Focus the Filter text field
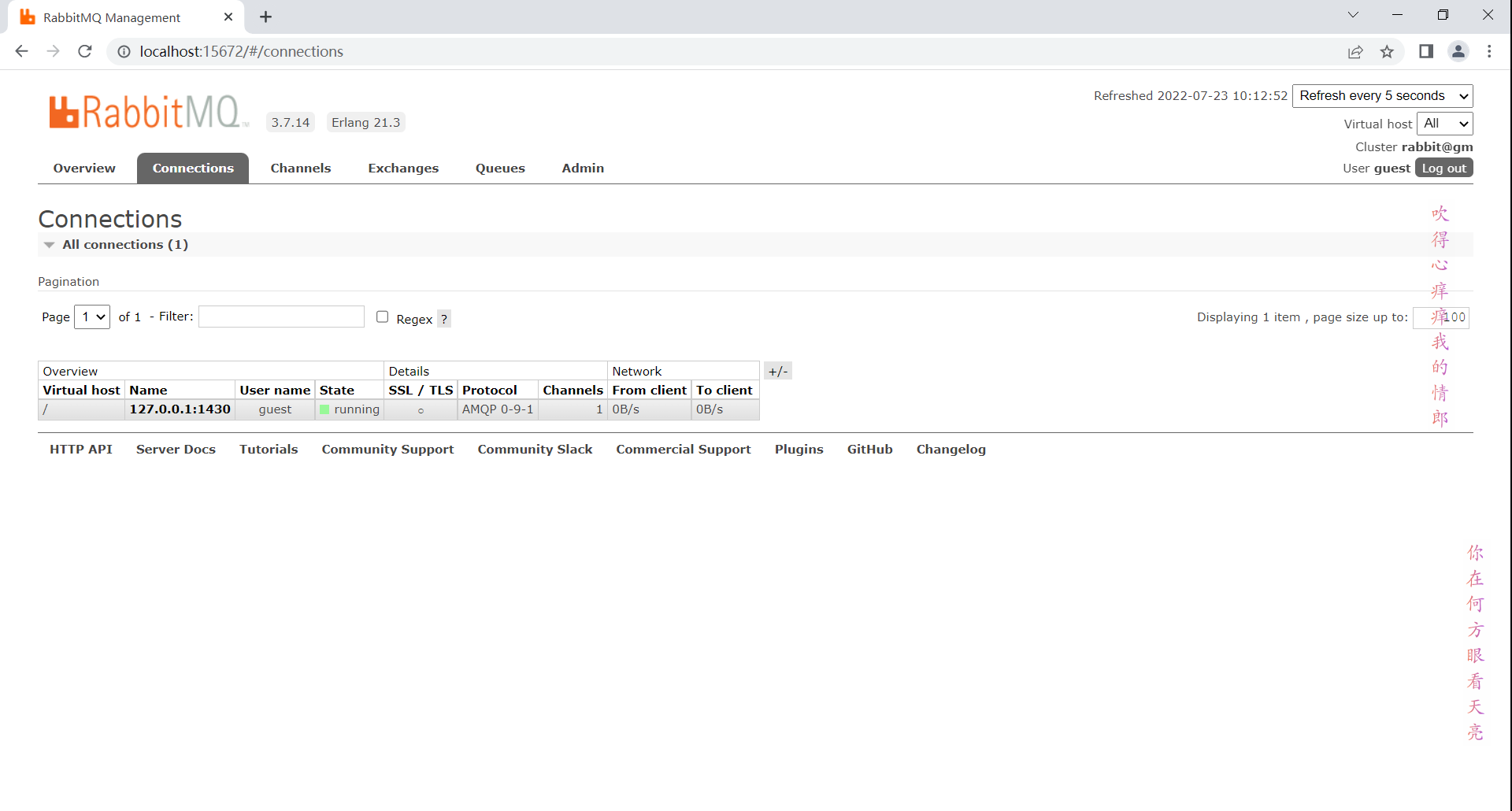Viewport: 1512px width, 811px height. pyautogui.click(x=281, y=317)
